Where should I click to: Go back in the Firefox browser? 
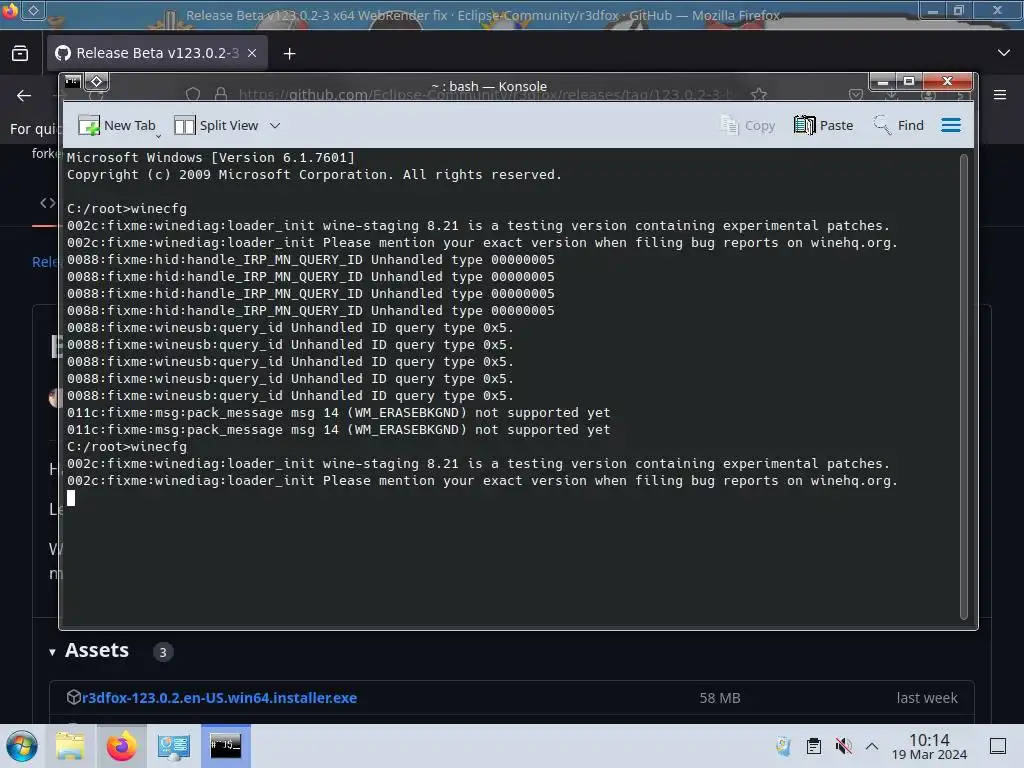pos(24,96)
